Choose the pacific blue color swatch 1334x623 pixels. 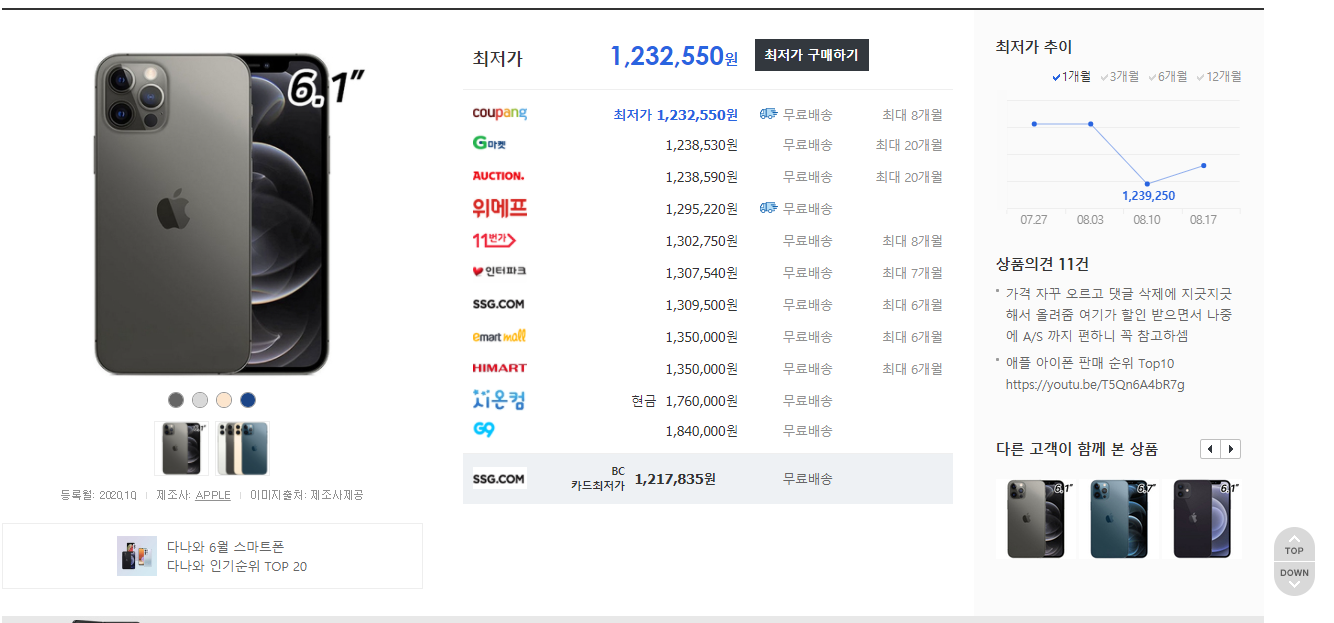pos(248,400)
